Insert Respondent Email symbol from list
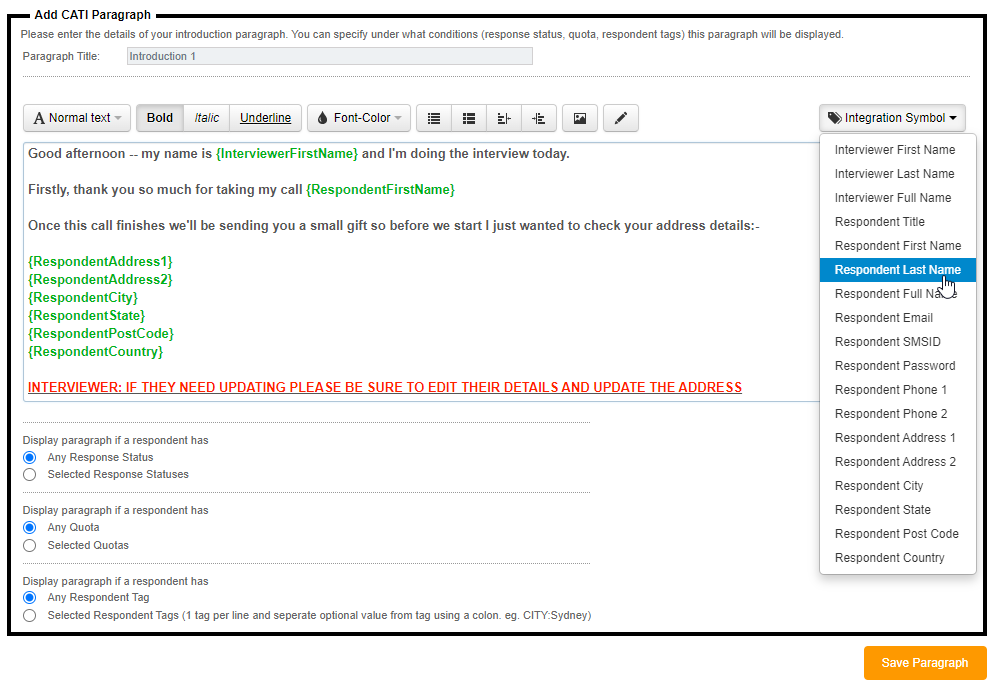Screen dimensions: 994x689 [883, 318]
